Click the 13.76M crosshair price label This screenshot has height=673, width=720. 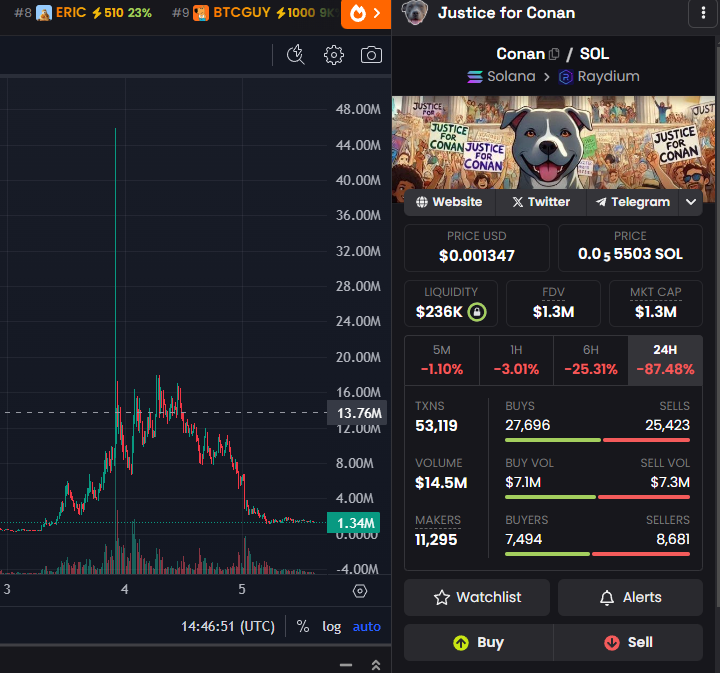tap(357, 413)
